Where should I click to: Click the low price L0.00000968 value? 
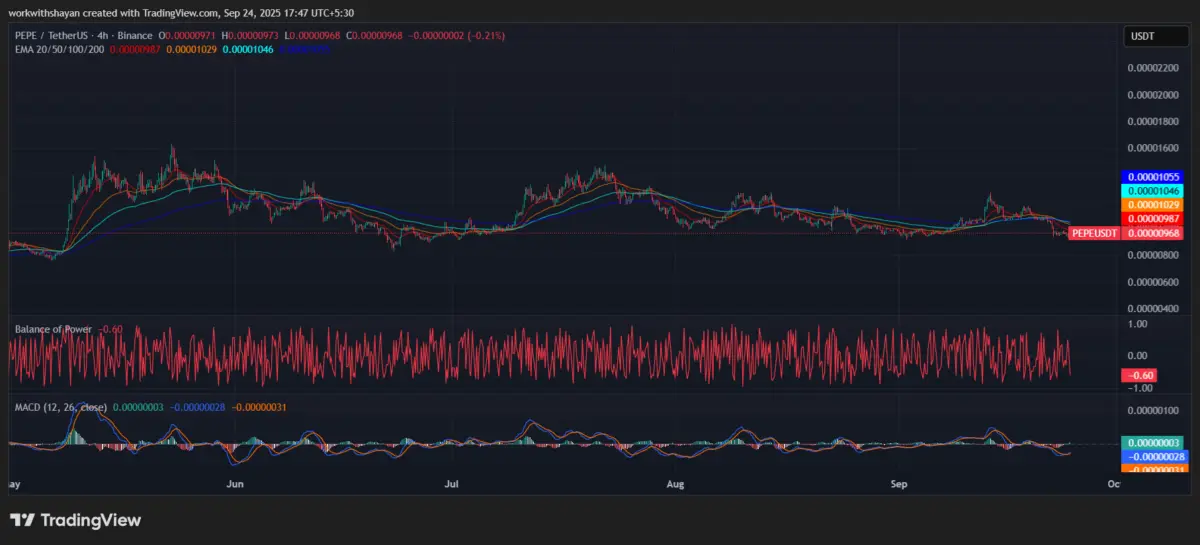[312, 35]
